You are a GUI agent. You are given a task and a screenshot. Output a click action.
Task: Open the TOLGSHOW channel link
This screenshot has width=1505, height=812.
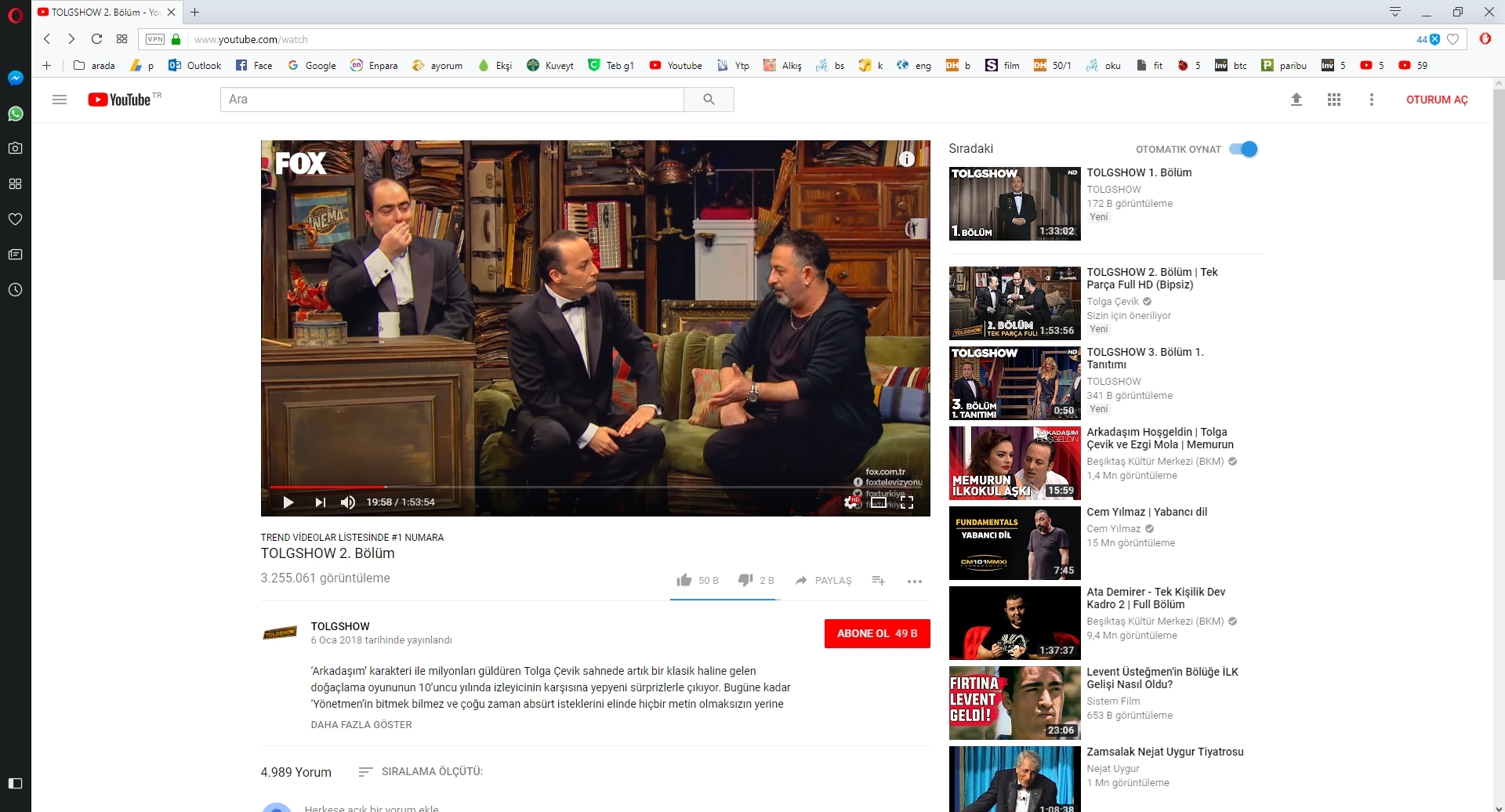click(x=340, y=626)
